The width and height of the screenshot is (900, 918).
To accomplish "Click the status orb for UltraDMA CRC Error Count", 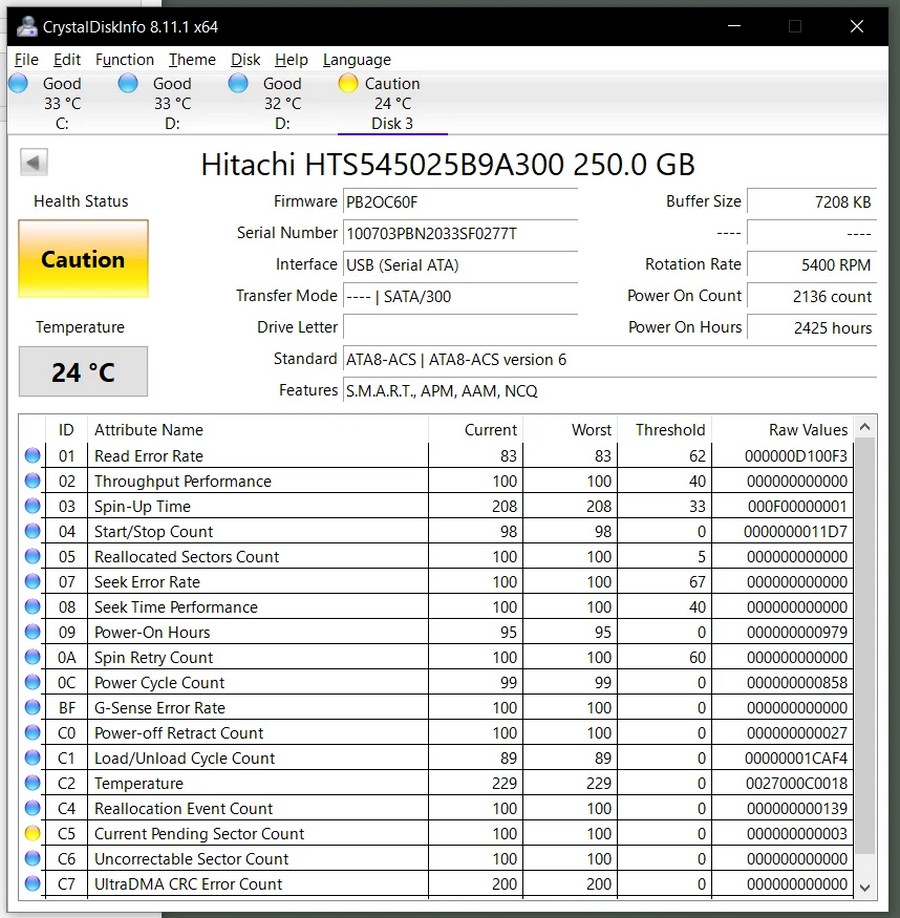I will pos(32,884).
